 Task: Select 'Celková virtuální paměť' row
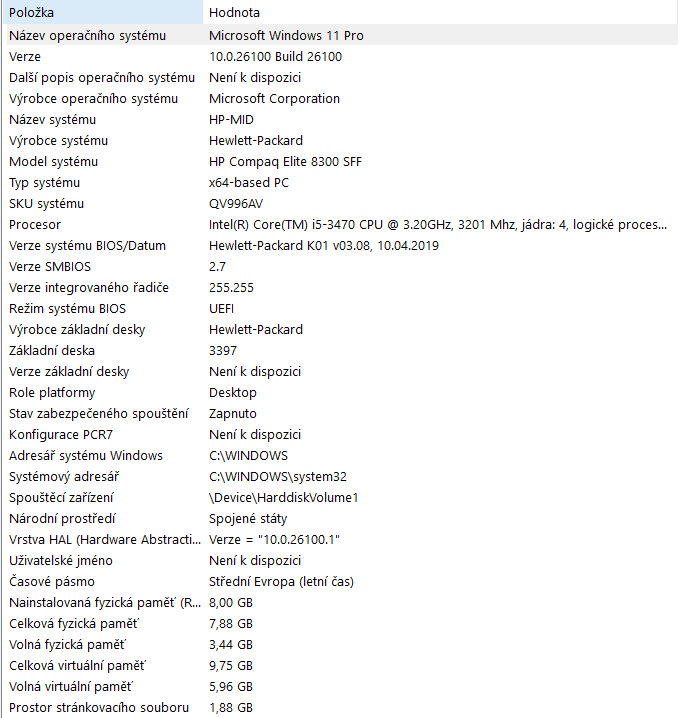(340, 667)
